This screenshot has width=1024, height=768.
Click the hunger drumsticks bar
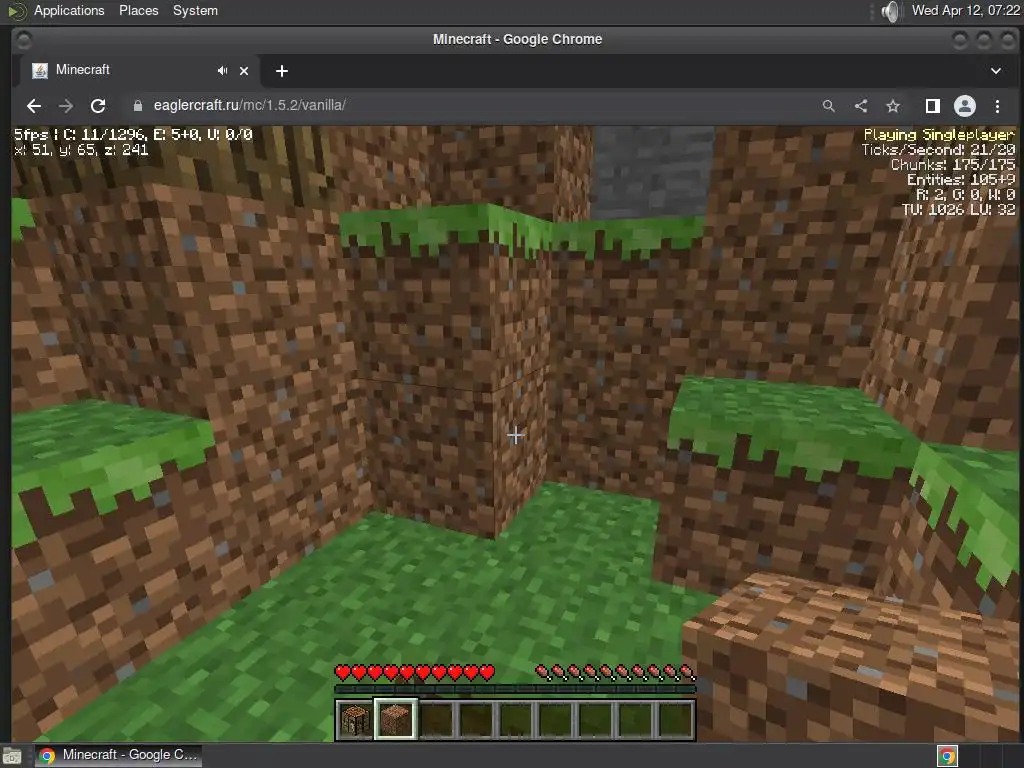615,672
